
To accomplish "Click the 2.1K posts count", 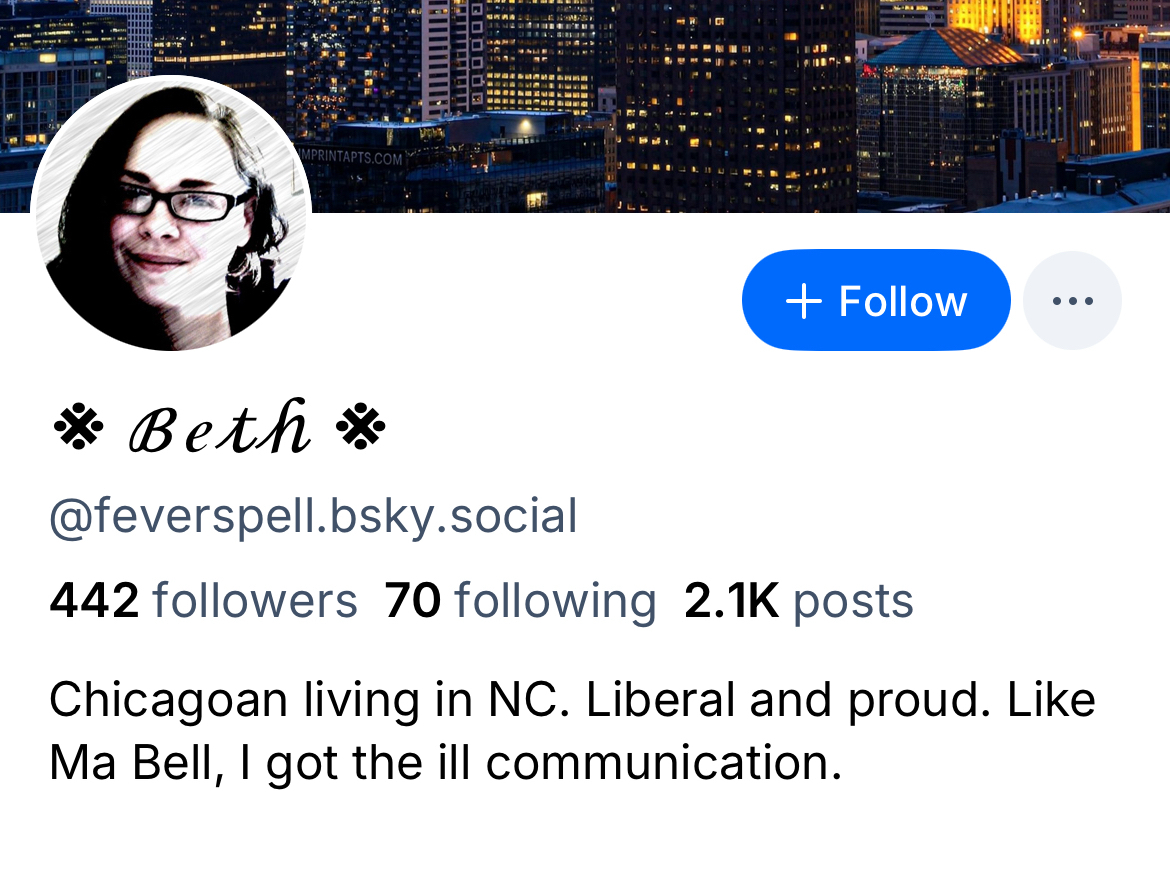I will click(x=798, y=601).
